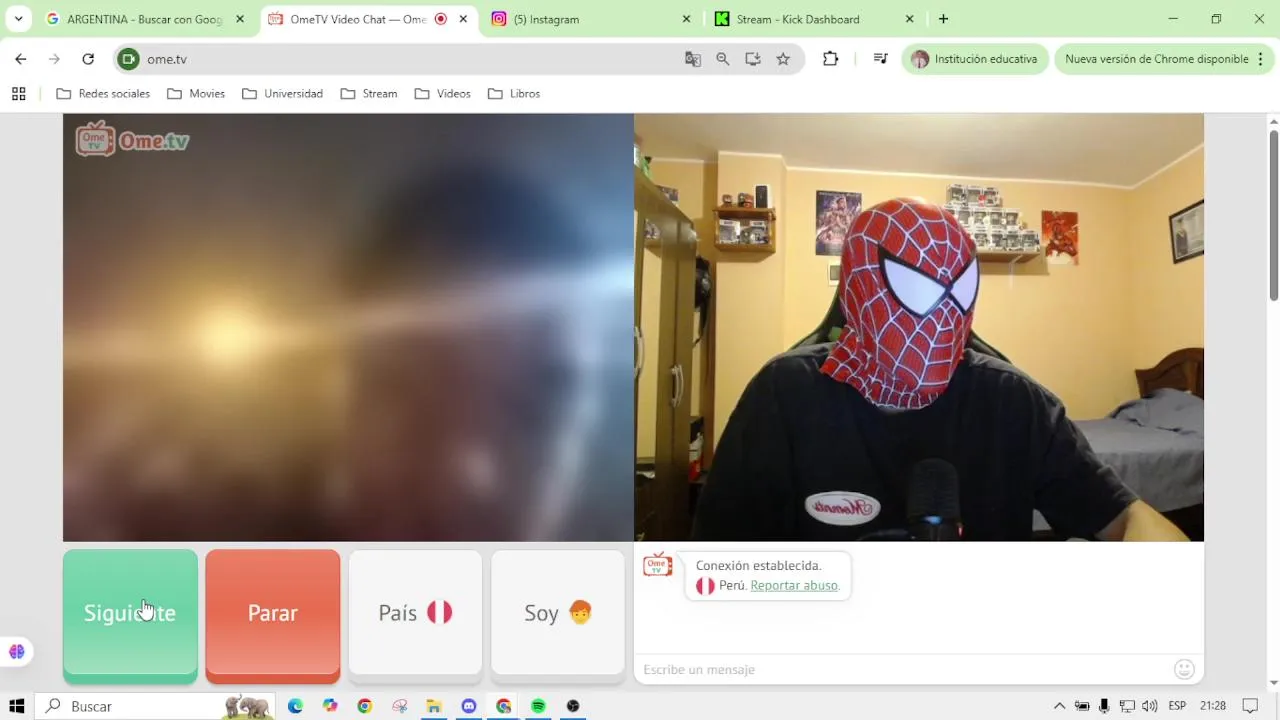Open the emoji smiley picker

(1184, 669)
